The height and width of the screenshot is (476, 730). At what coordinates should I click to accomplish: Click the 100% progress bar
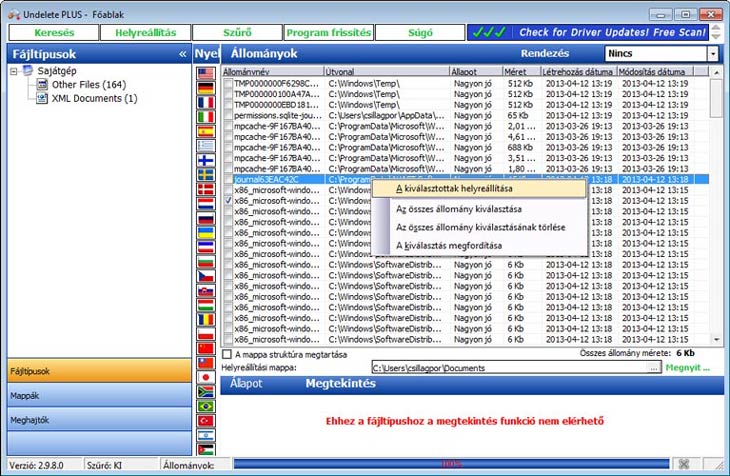451,464
